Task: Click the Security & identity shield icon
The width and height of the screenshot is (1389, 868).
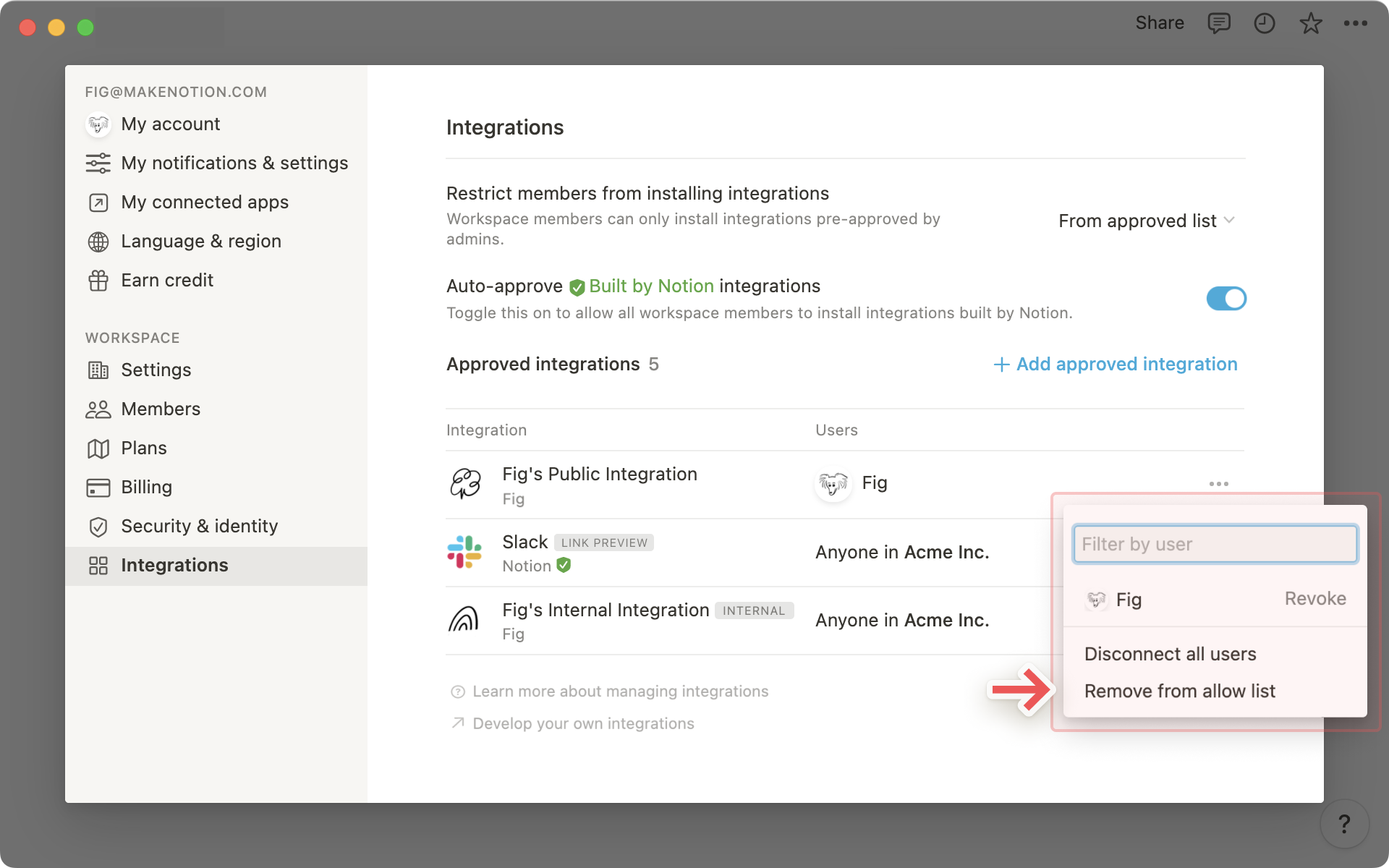Action: (x=97, y=525)
